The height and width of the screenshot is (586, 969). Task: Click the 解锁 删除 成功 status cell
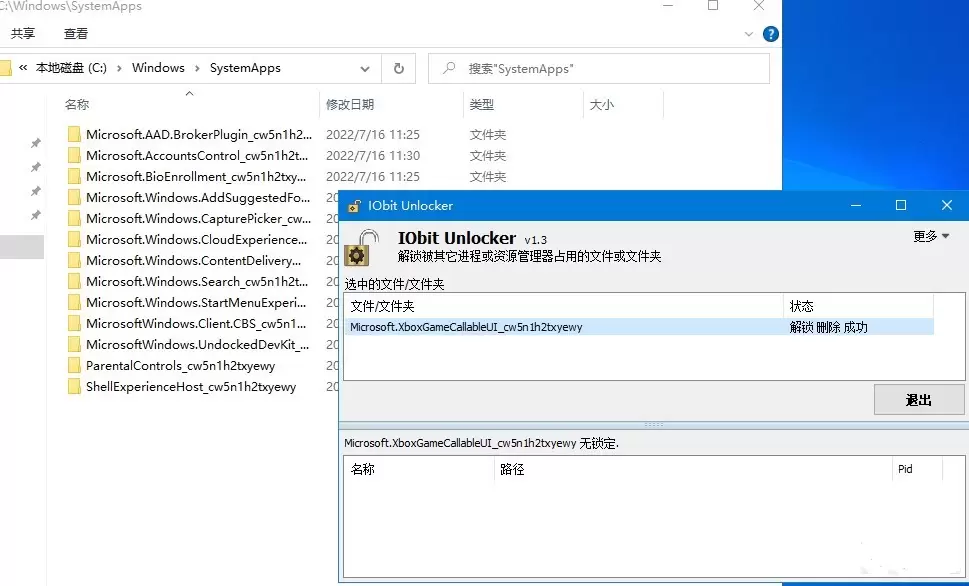pyautogui.click(x=828, y=327)
